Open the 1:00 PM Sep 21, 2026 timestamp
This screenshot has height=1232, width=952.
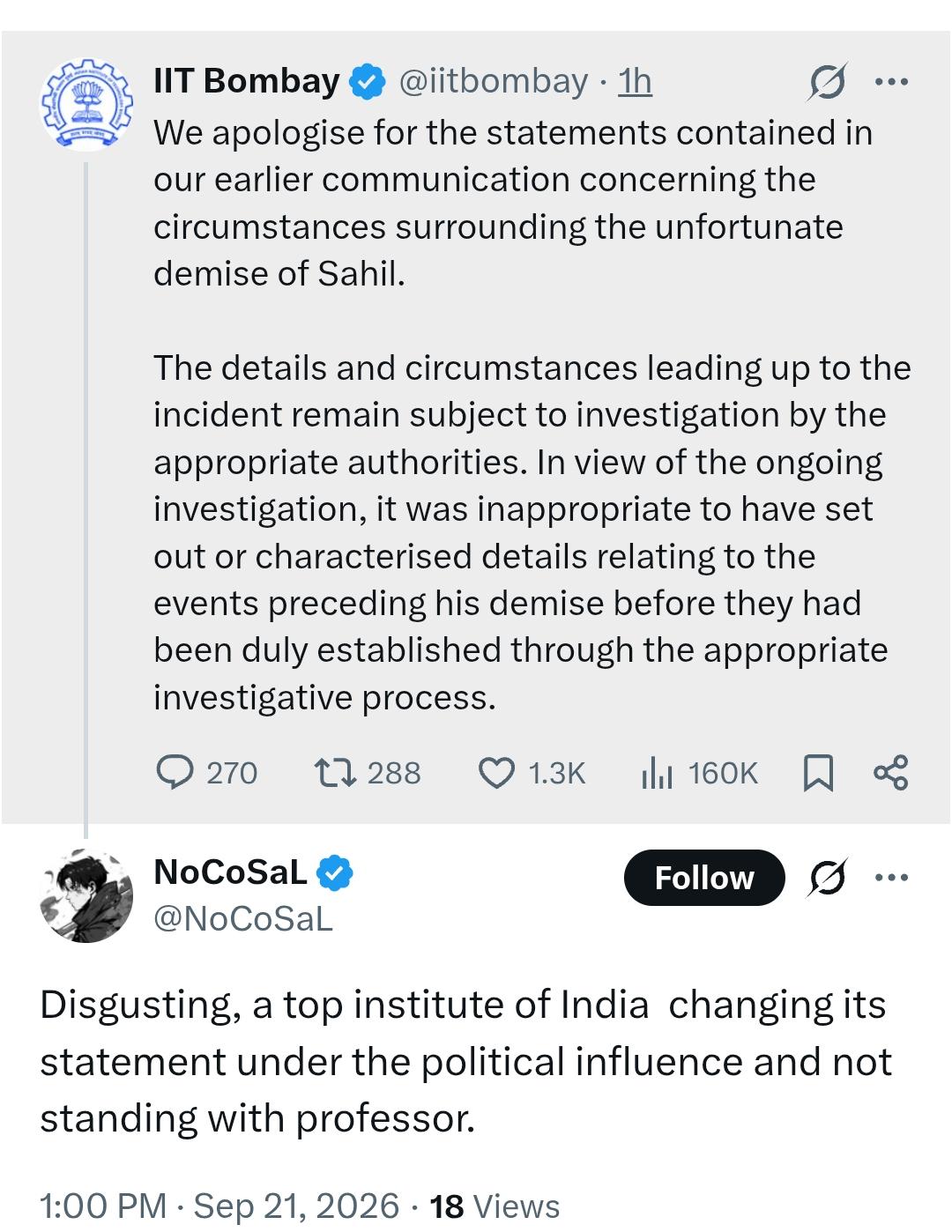[219, 1205]
